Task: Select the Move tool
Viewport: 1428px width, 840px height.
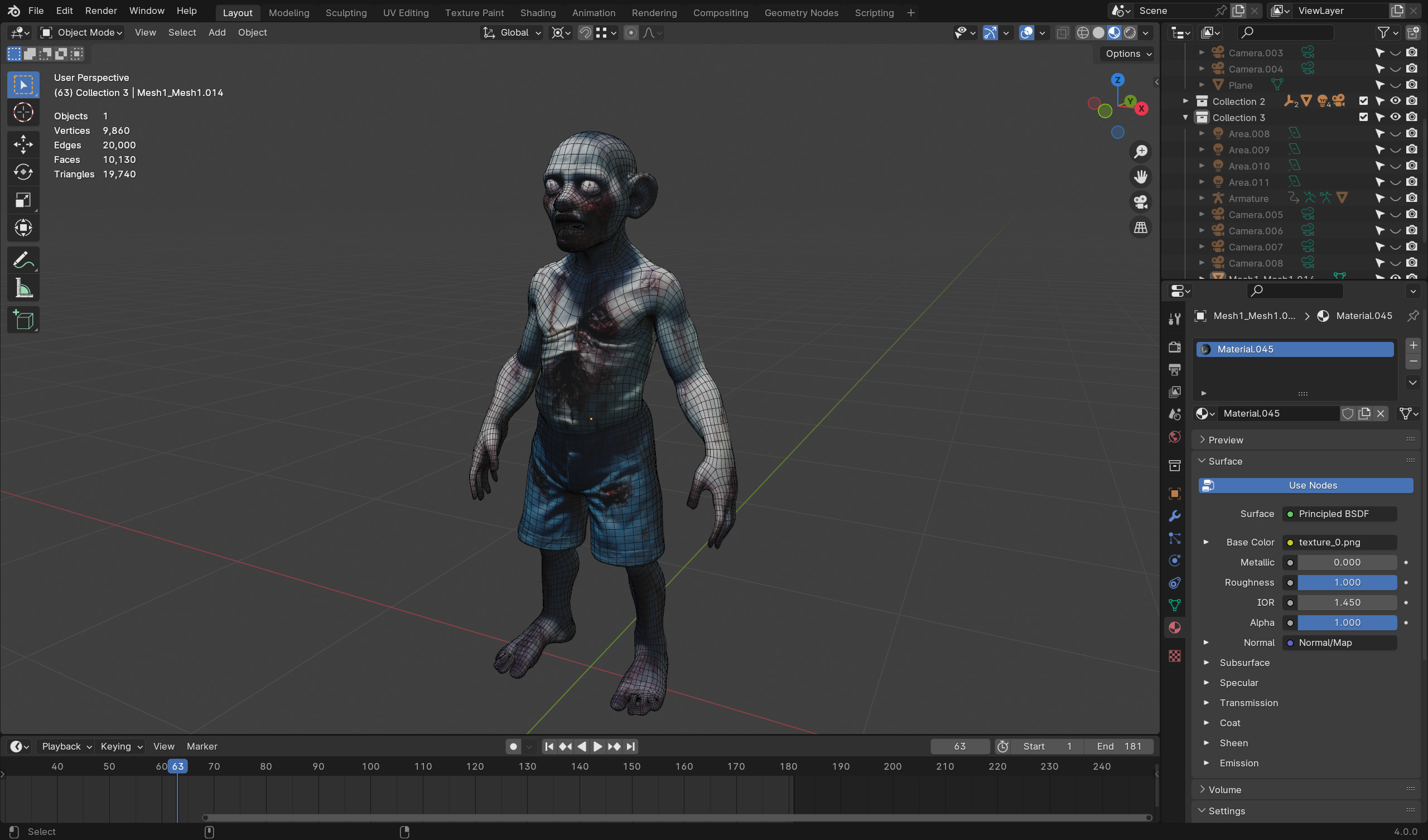Action: 23,144
